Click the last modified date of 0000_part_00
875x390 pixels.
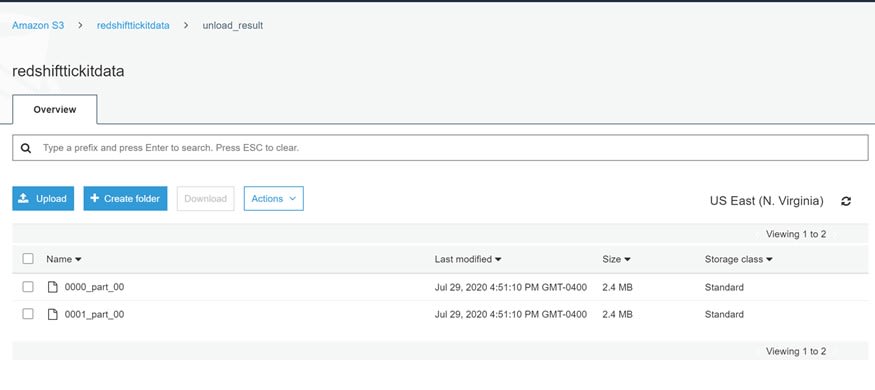[x=511, y=287]
